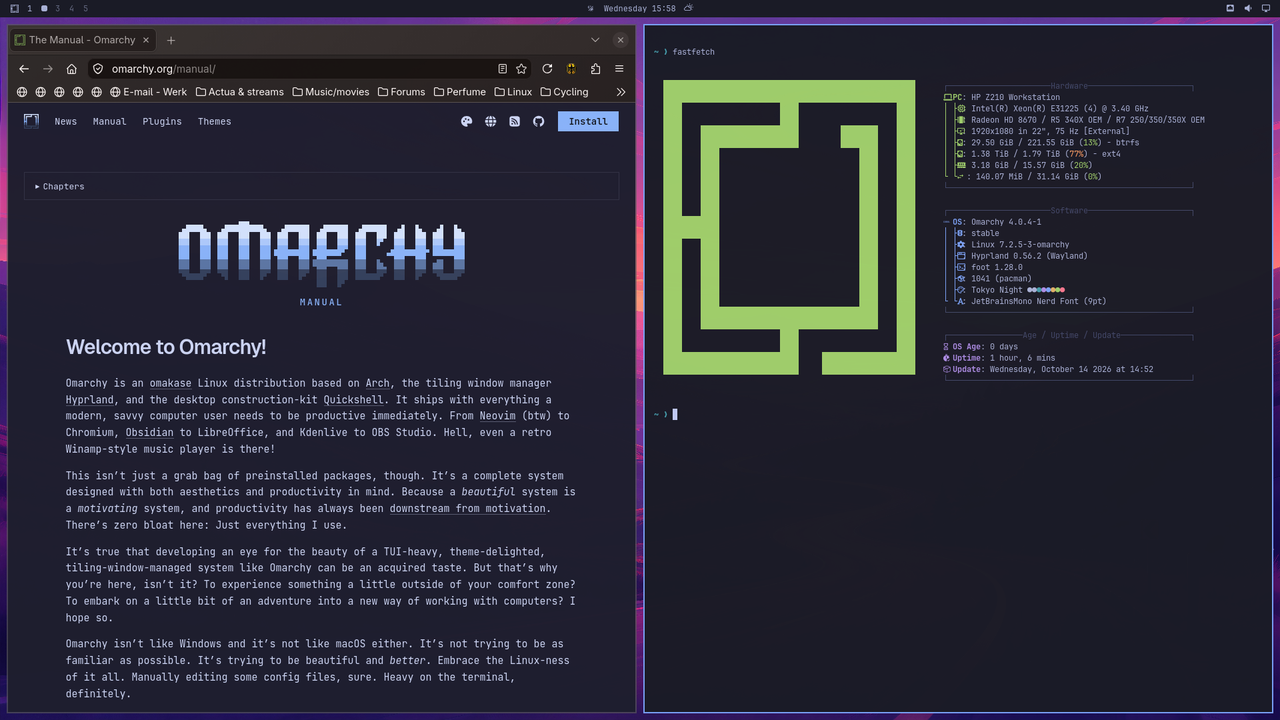Open the list-all-tabs chevron

point(595,40)
